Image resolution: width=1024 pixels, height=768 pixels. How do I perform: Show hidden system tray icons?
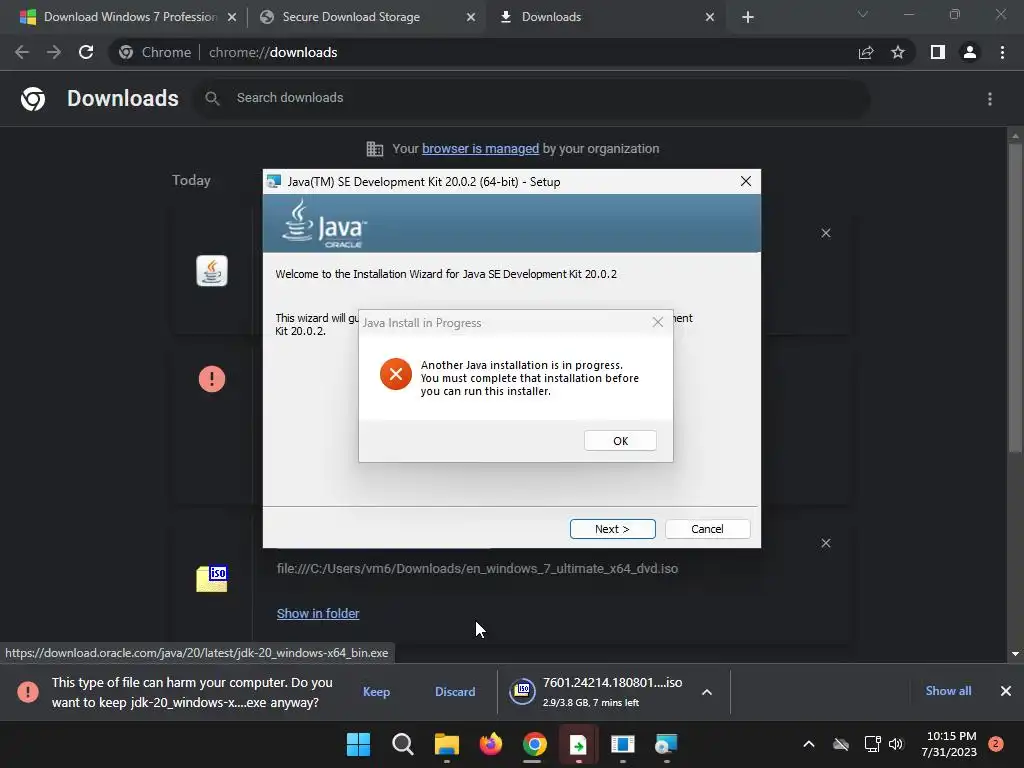808,744
